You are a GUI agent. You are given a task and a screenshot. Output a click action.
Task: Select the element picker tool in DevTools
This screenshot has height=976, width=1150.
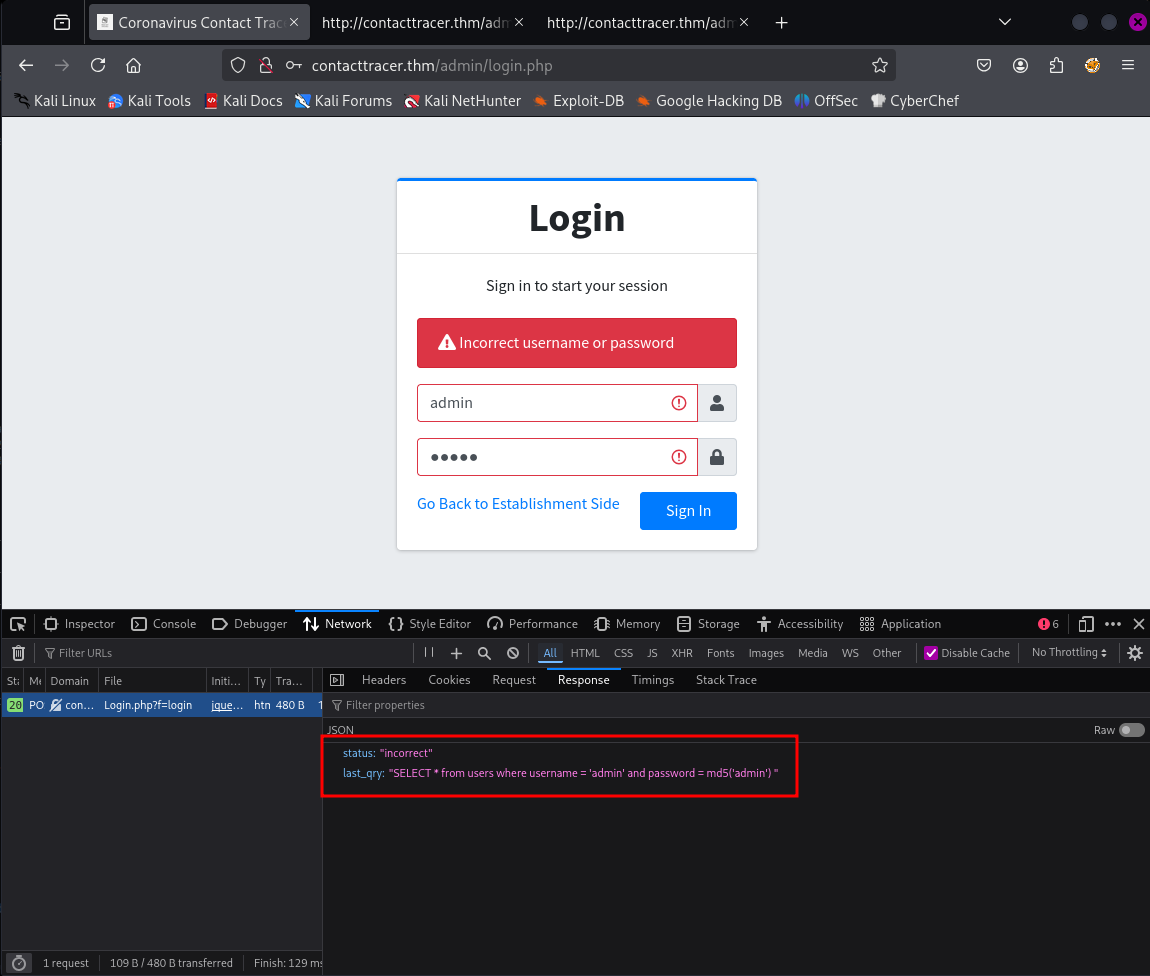click(x=17, y=623)
